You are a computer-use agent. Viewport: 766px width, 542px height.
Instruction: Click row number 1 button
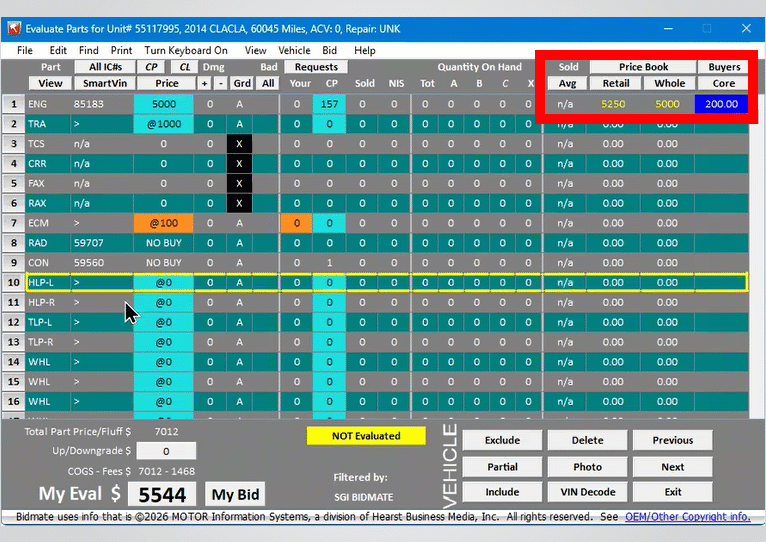[x=14, y=104]
